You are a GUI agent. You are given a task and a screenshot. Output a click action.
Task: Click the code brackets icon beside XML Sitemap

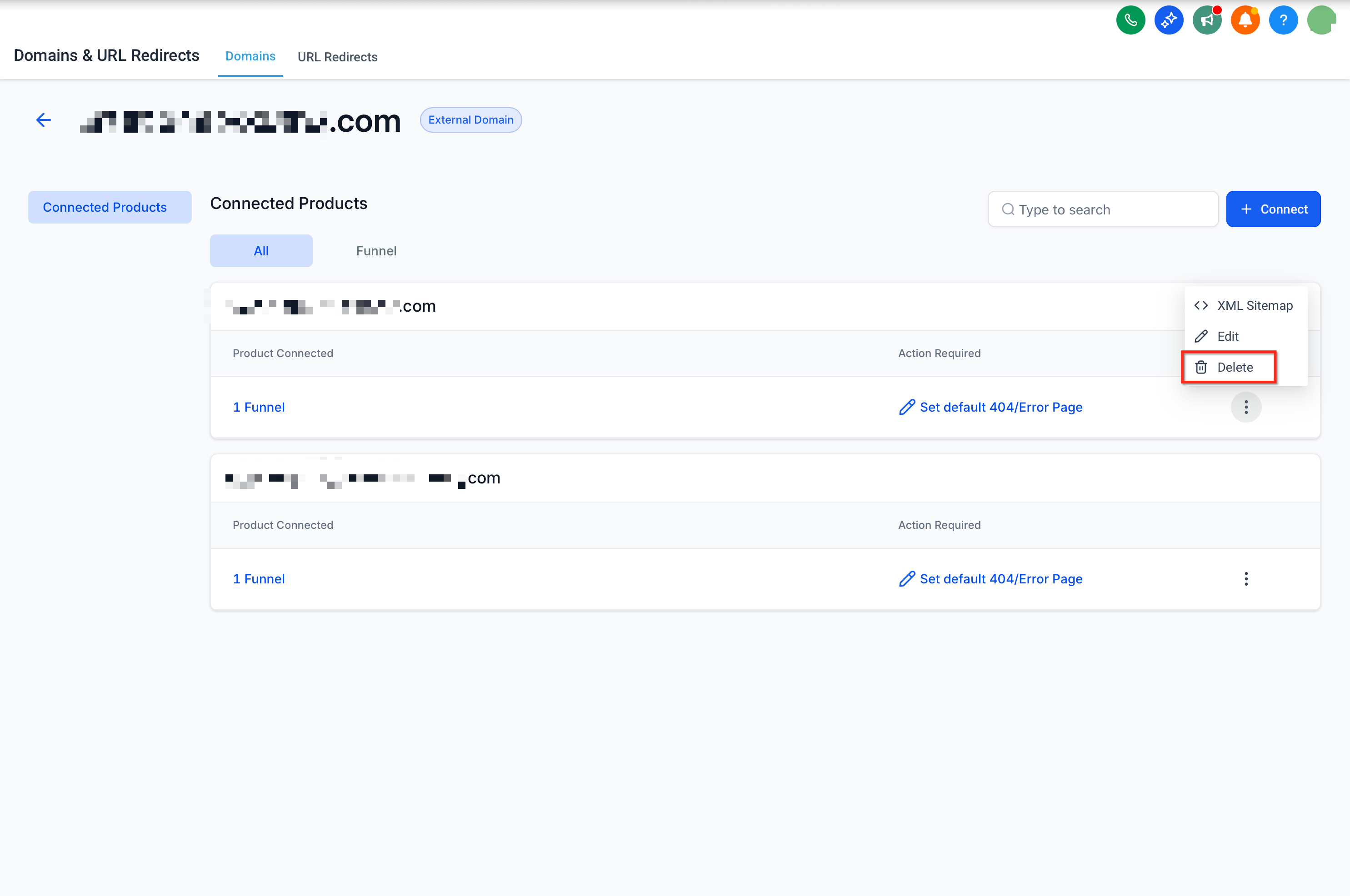[x=1201, y=305]
